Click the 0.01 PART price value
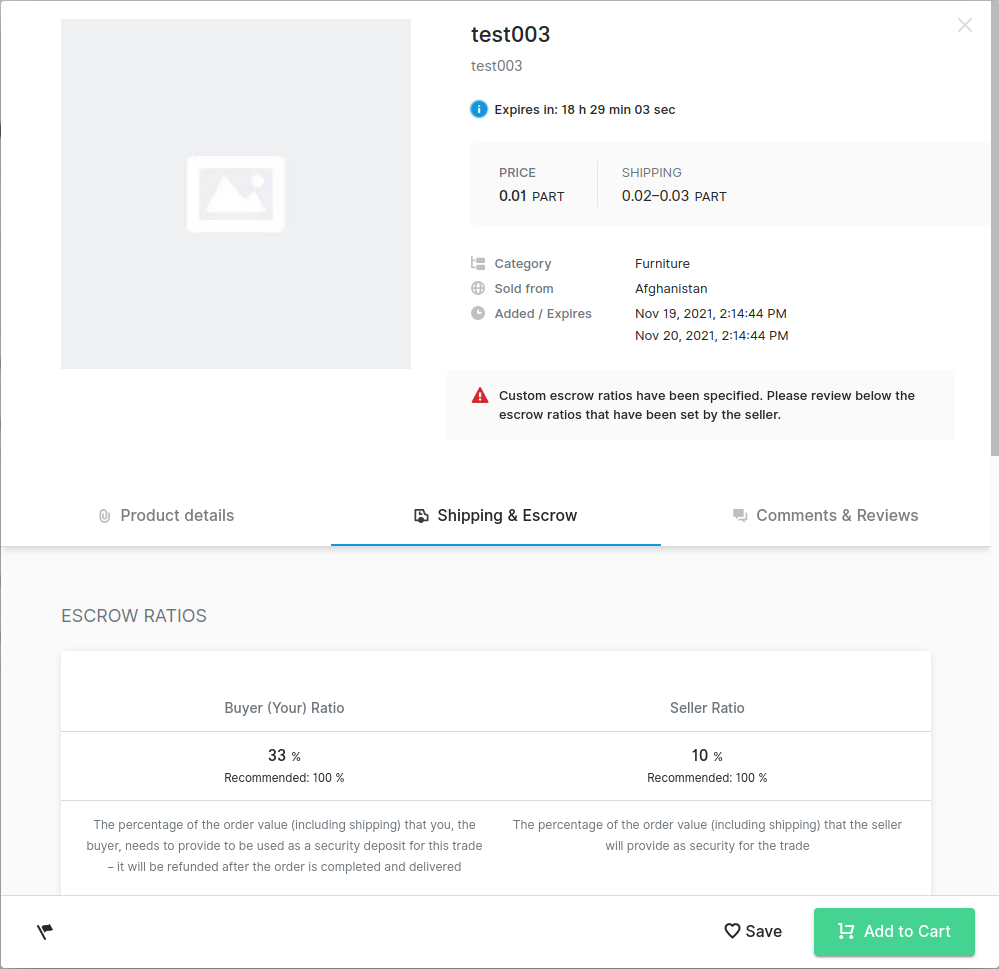Screen dimensions: 999x969 531,196
